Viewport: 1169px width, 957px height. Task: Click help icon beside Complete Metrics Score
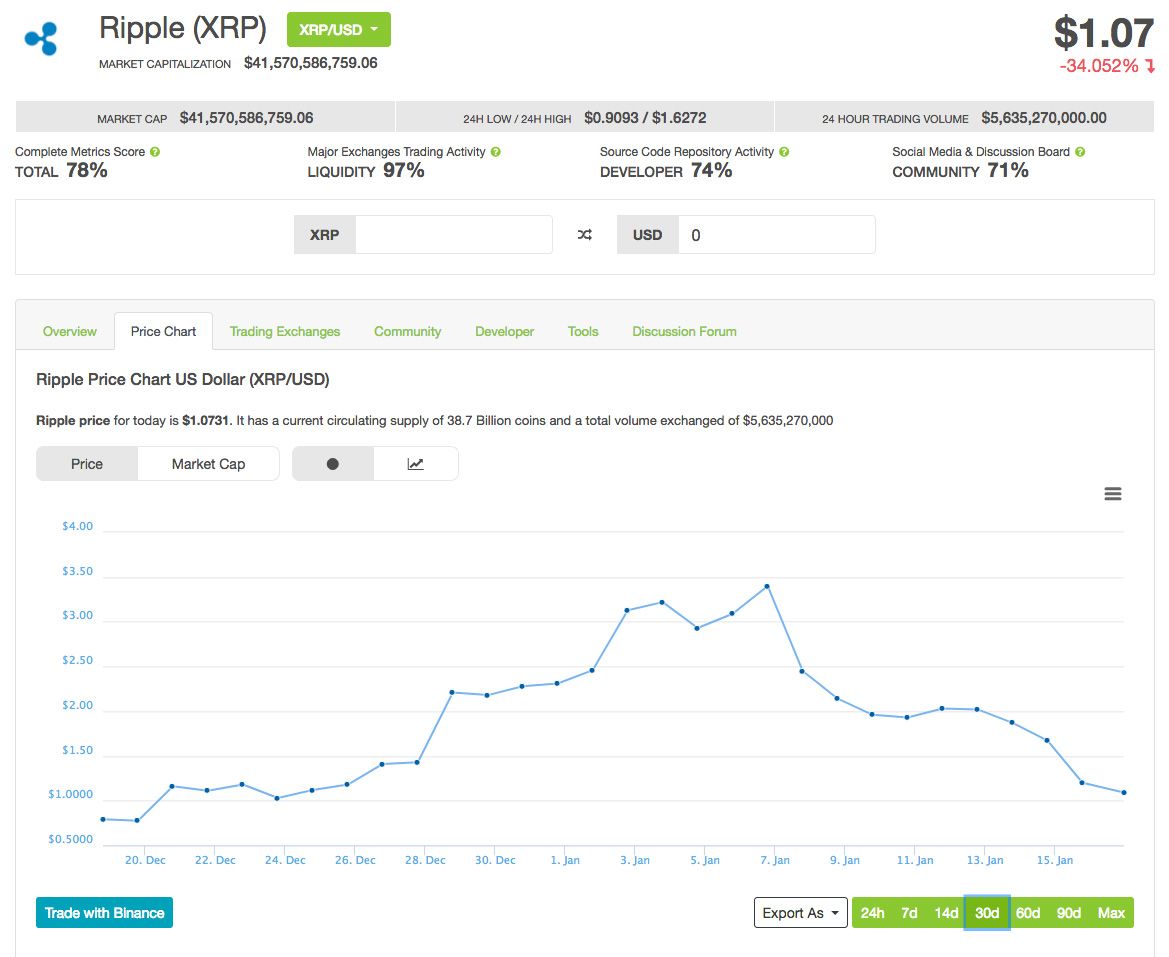click(x=155, y=152)
